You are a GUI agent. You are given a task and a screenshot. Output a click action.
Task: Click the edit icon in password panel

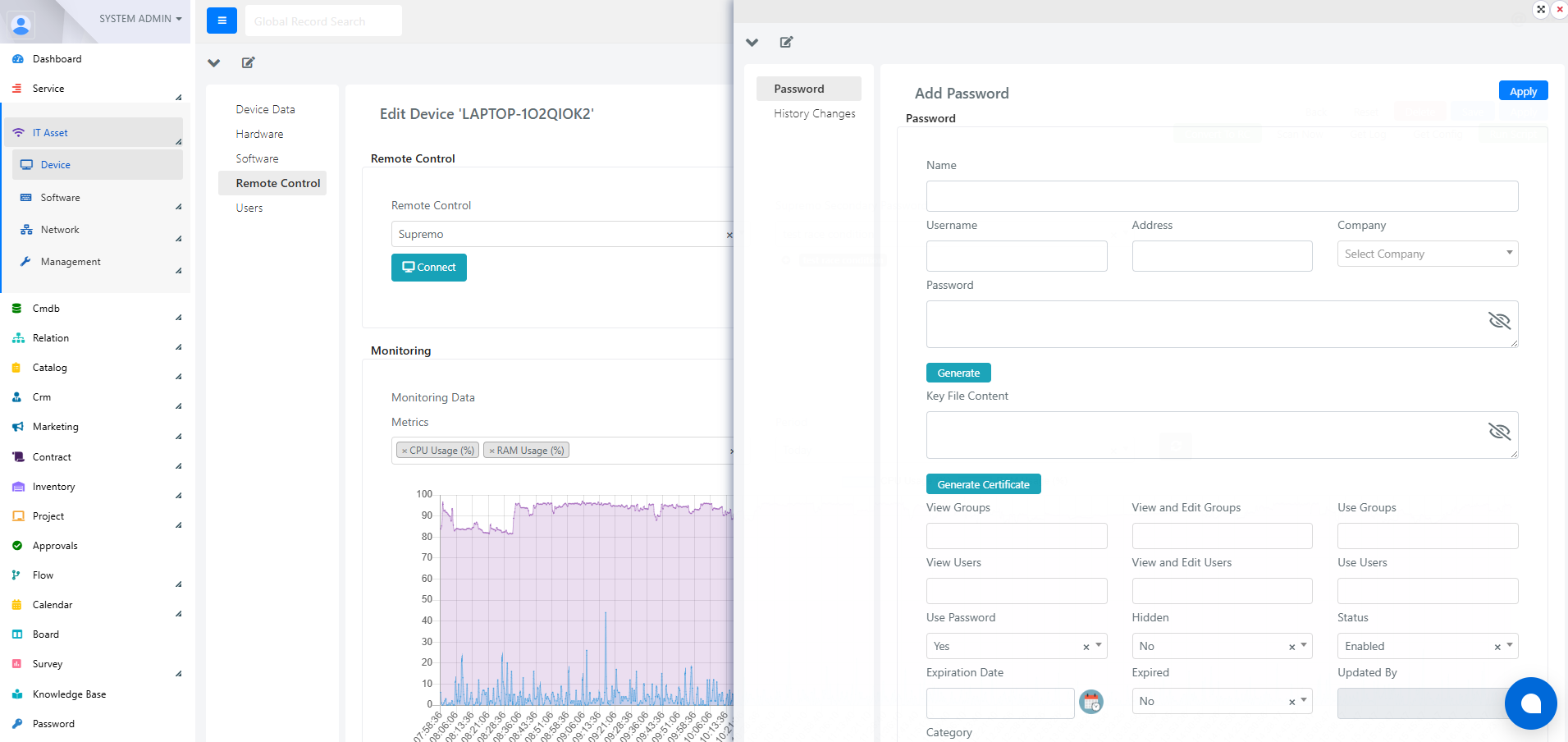click(x=786, y=42)
